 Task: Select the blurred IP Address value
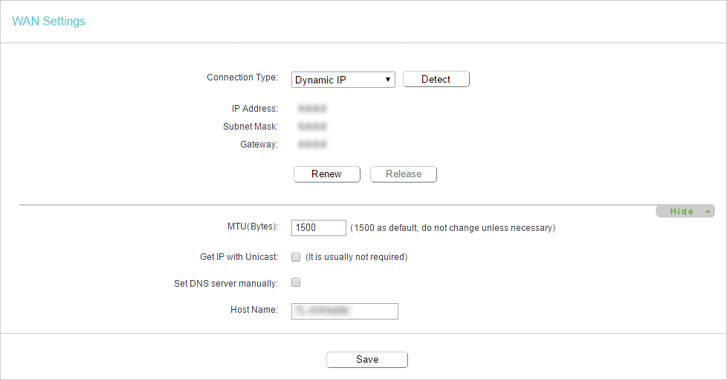point(312,108)
